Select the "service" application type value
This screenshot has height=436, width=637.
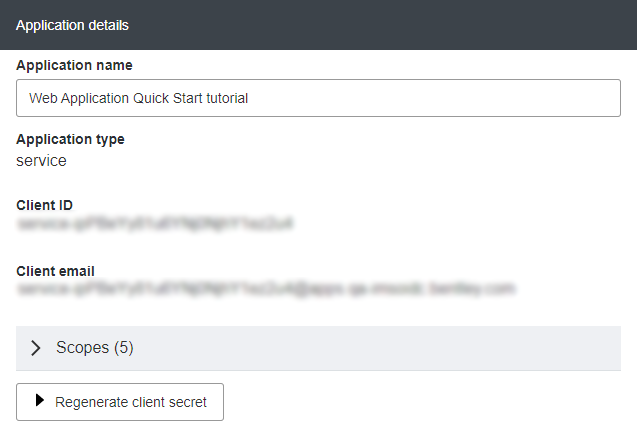coord(41,160)
